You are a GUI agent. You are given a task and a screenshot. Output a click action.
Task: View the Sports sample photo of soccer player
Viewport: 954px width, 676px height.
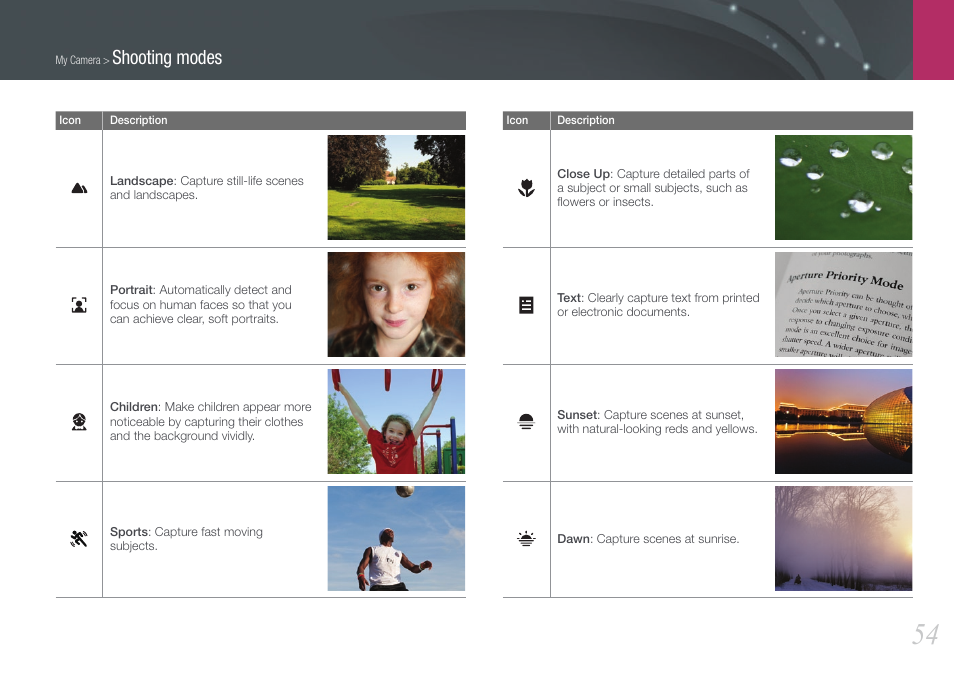(396, 538)
